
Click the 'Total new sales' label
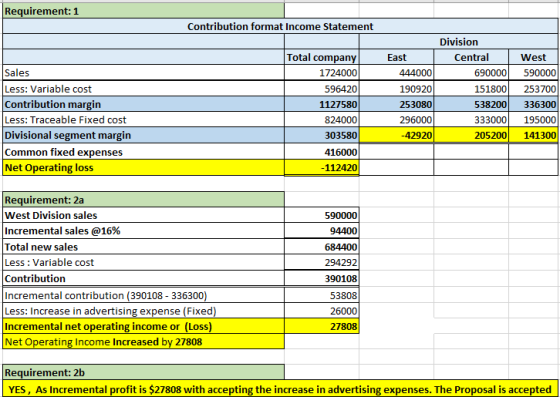[x=144, y=247]
